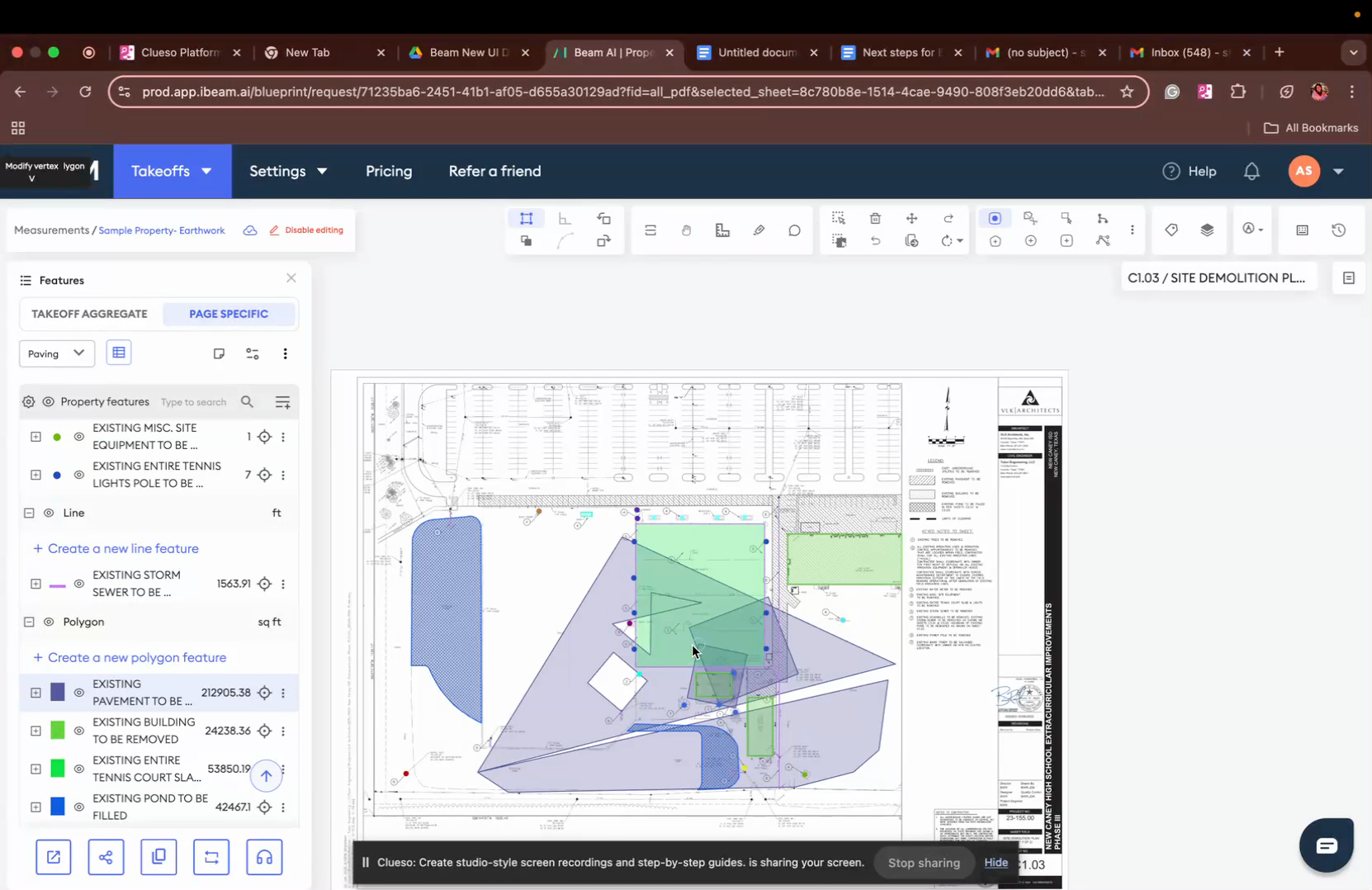Hide the Existing Pond To Be Filled layer
This screenshot has width=1372, height=890.
tap(79, 807)
